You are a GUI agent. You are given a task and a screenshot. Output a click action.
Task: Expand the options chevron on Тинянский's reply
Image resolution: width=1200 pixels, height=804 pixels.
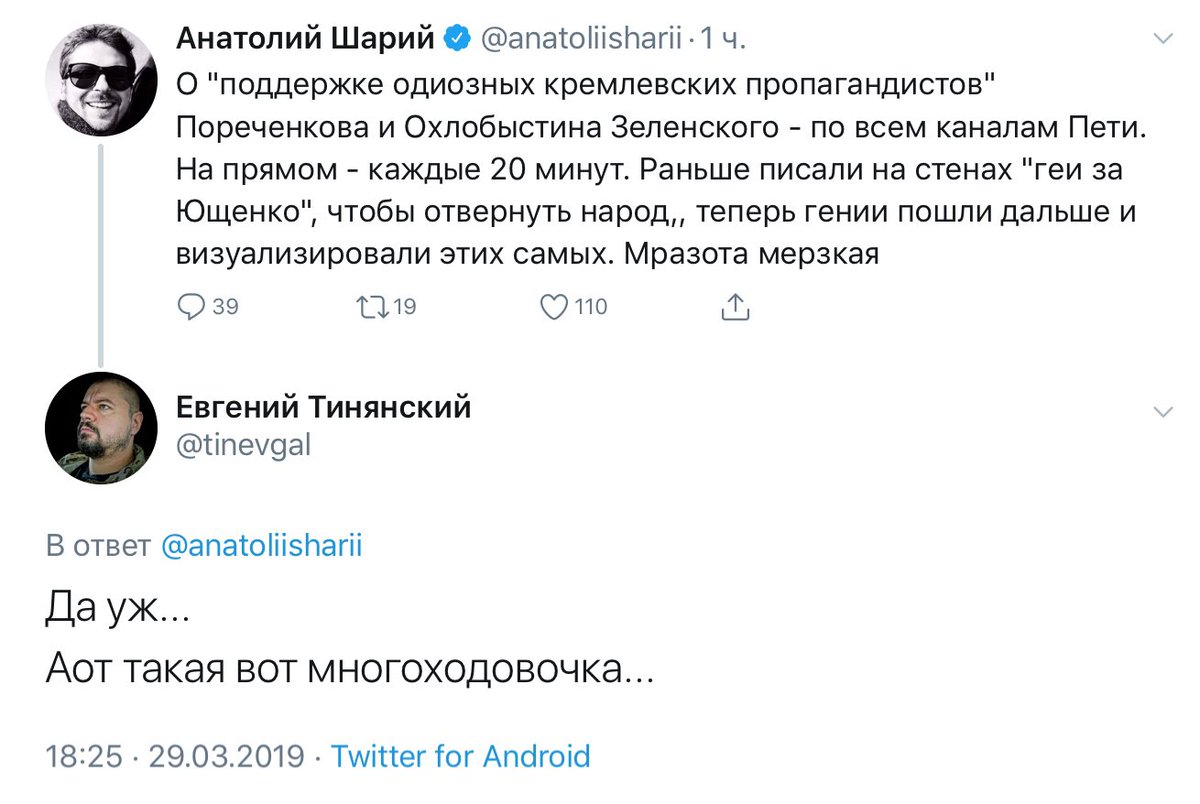point(1163,412)
